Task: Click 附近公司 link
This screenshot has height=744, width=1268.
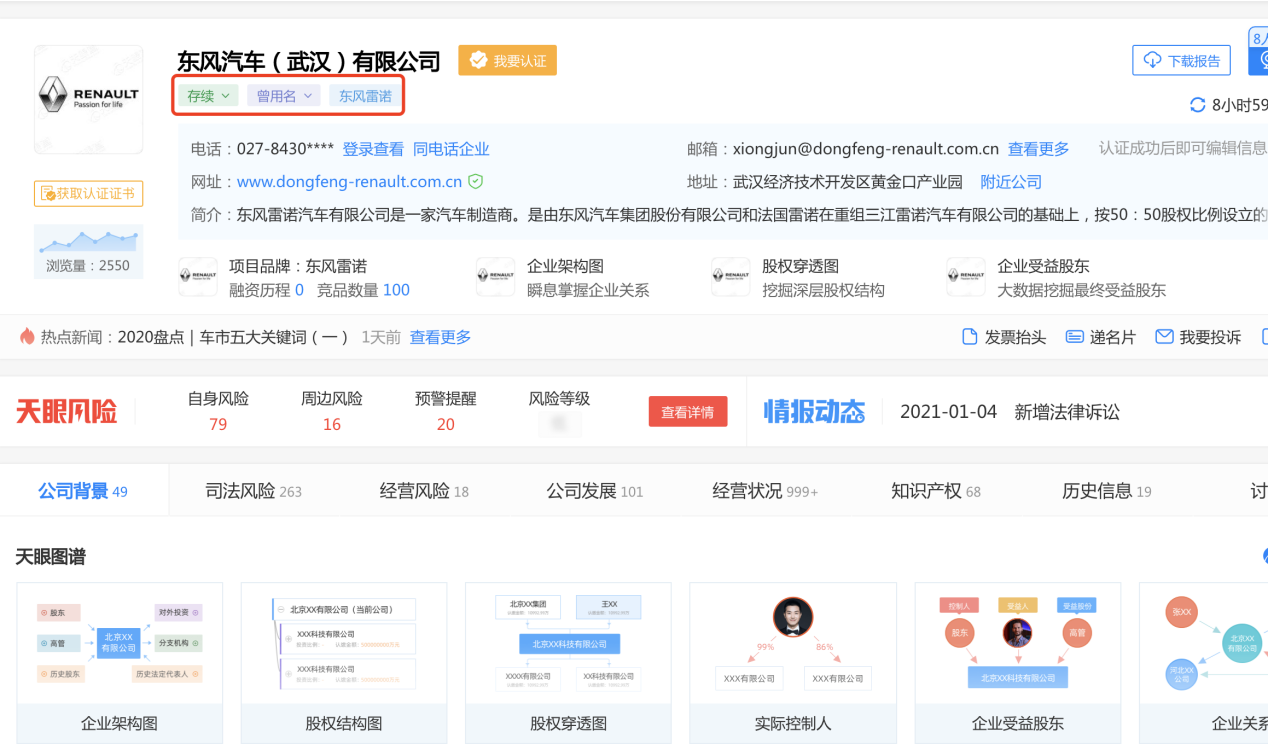Action: (x=1011, y=182)
